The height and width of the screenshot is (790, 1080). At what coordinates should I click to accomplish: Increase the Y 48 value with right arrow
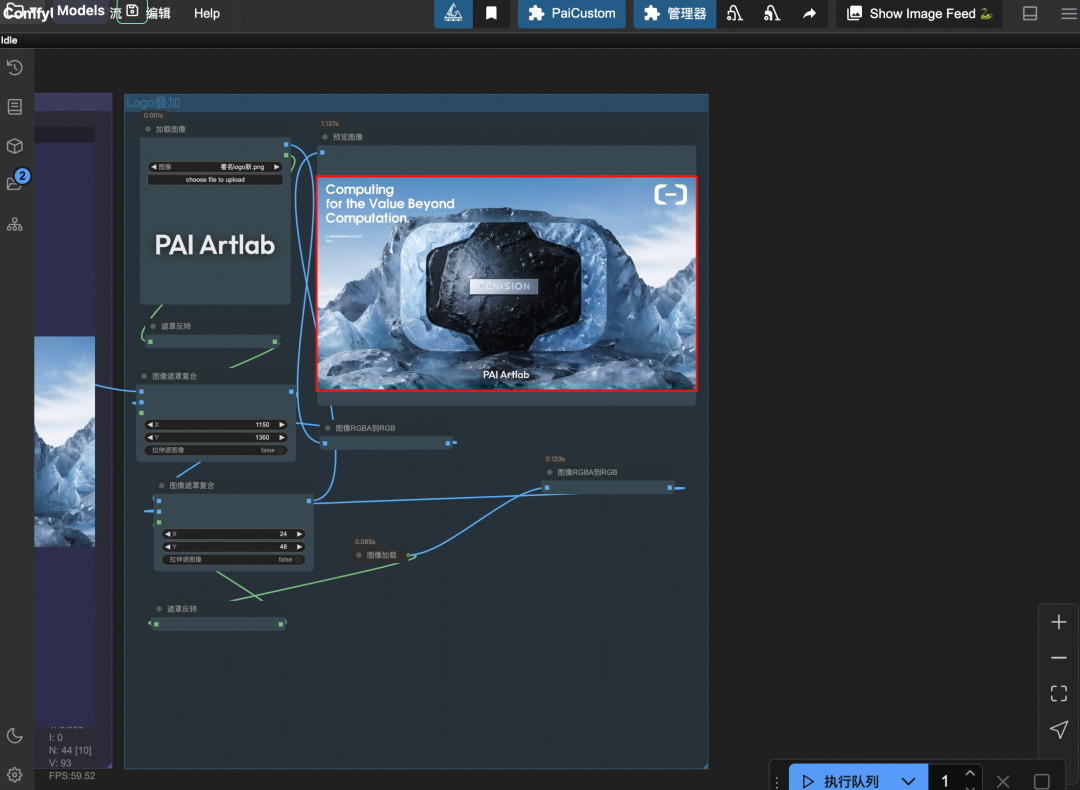pyautogui.click(x=299, y=547)
